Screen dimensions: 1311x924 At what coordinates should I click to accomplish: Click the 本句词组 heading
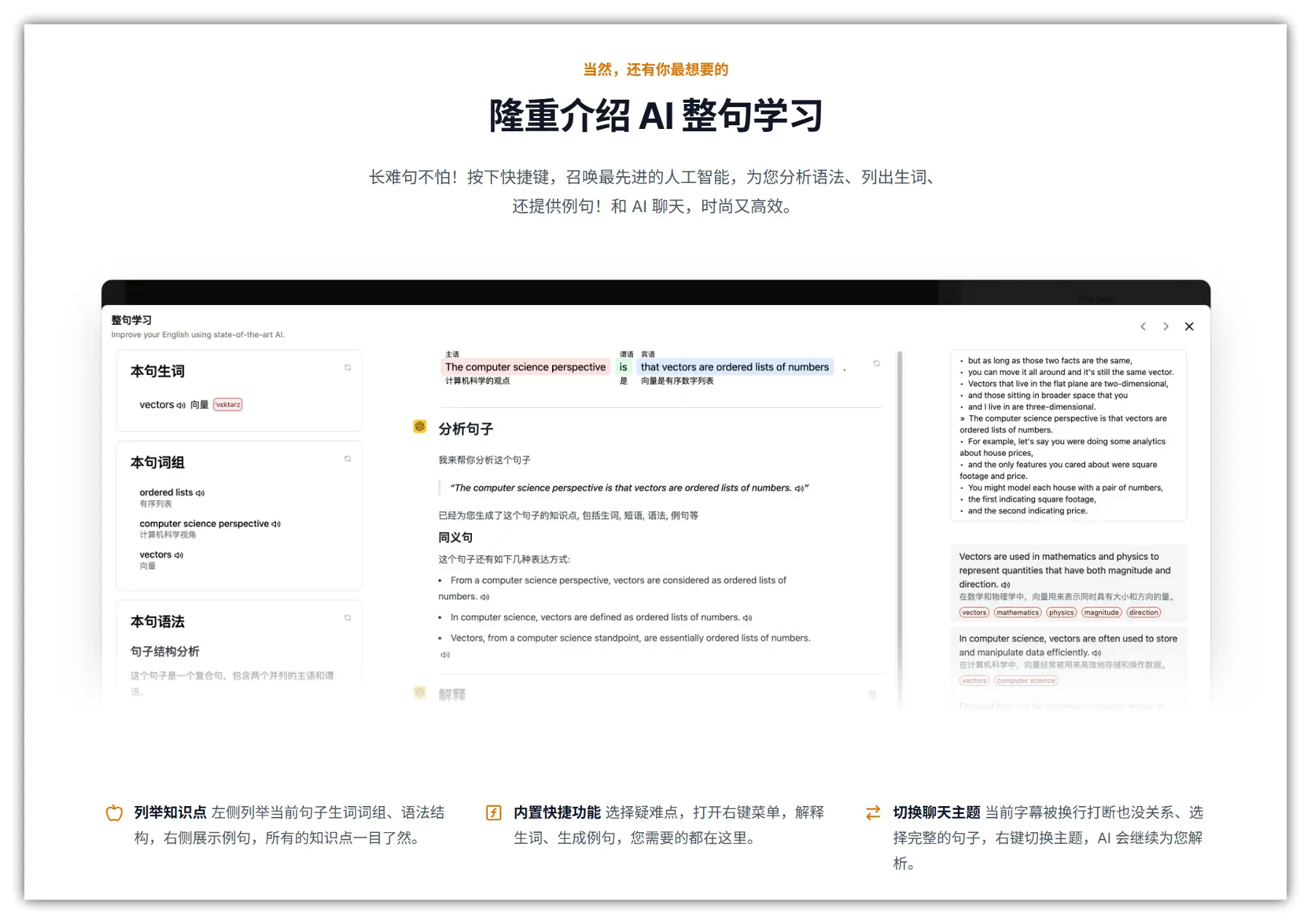tap(157, 462)
